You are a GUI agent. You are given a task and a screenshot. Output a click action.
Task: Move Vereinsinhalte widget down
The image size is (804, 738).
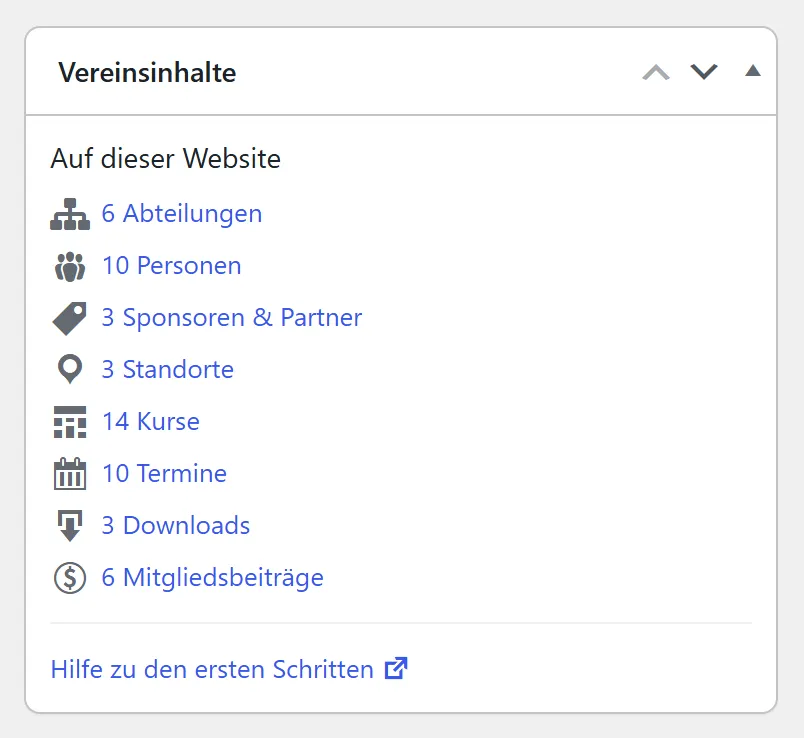click(704, 72)
